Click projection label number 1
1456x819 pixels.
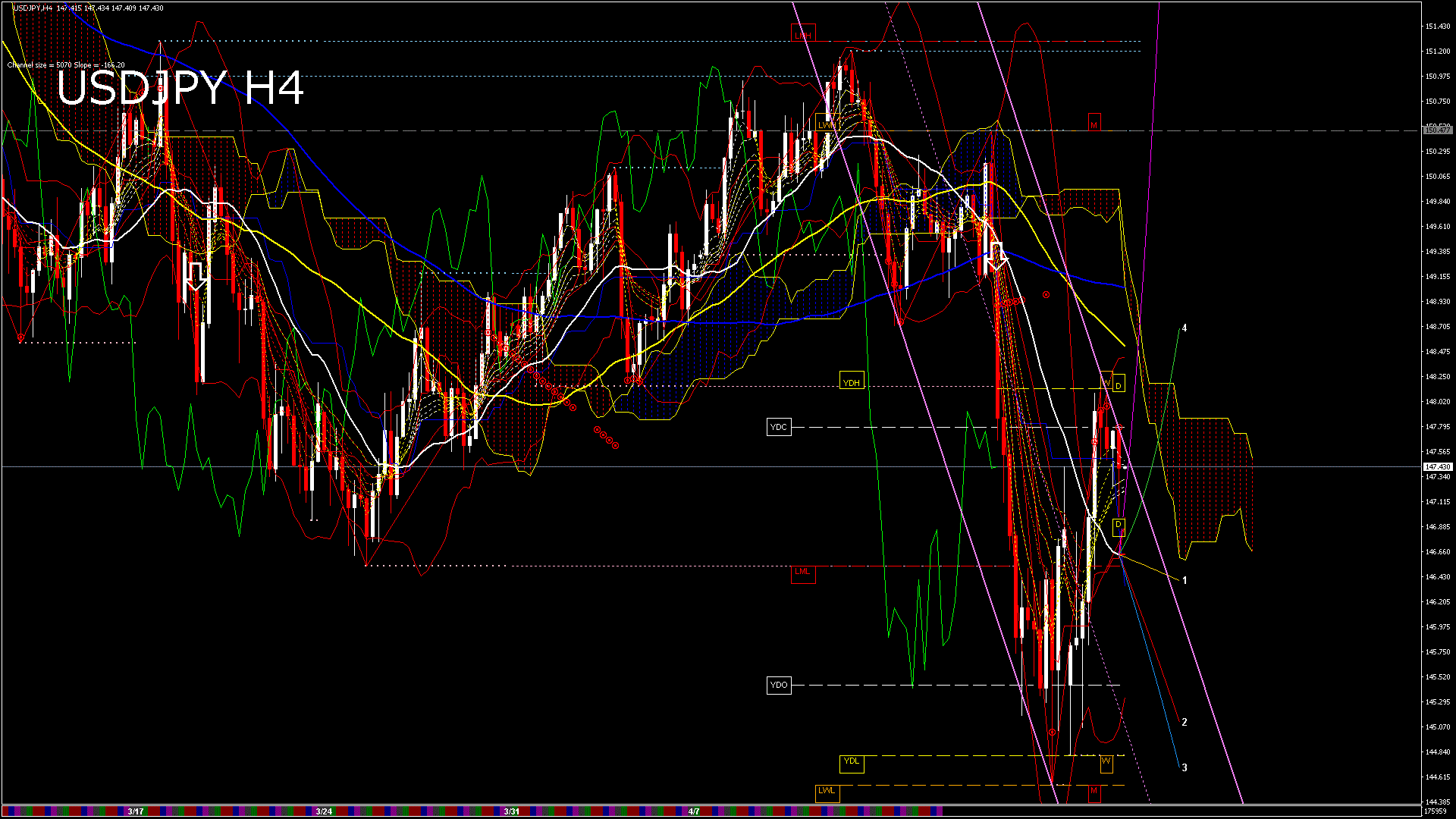tap(1185, 580)
